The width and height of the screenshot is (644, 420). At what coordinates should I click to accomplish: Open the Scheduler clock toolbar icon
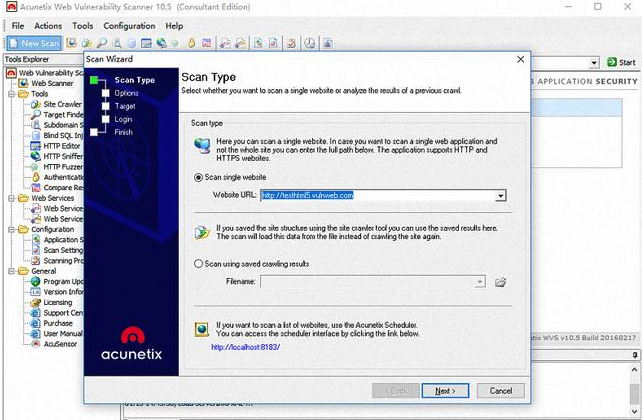[x=310, y=43]
